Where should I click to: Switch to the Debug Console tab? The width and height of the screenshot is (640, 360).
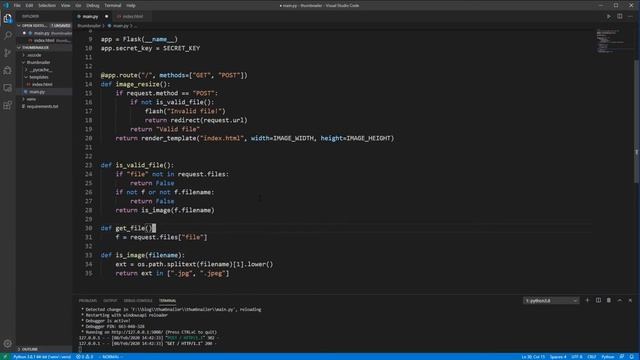pyautogui.click(x=138, y=301)
